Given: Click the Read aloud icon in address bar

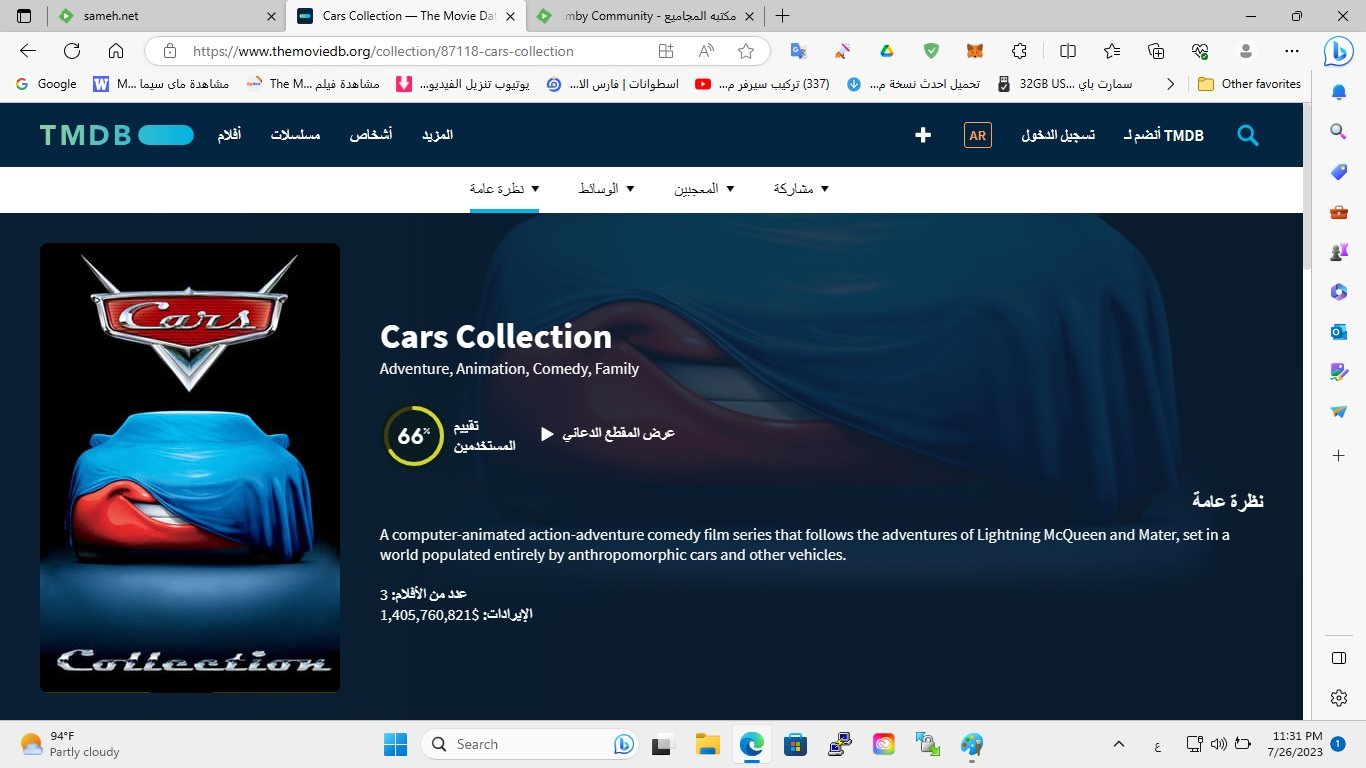Looking at the screenshot, I should [706, 51].
